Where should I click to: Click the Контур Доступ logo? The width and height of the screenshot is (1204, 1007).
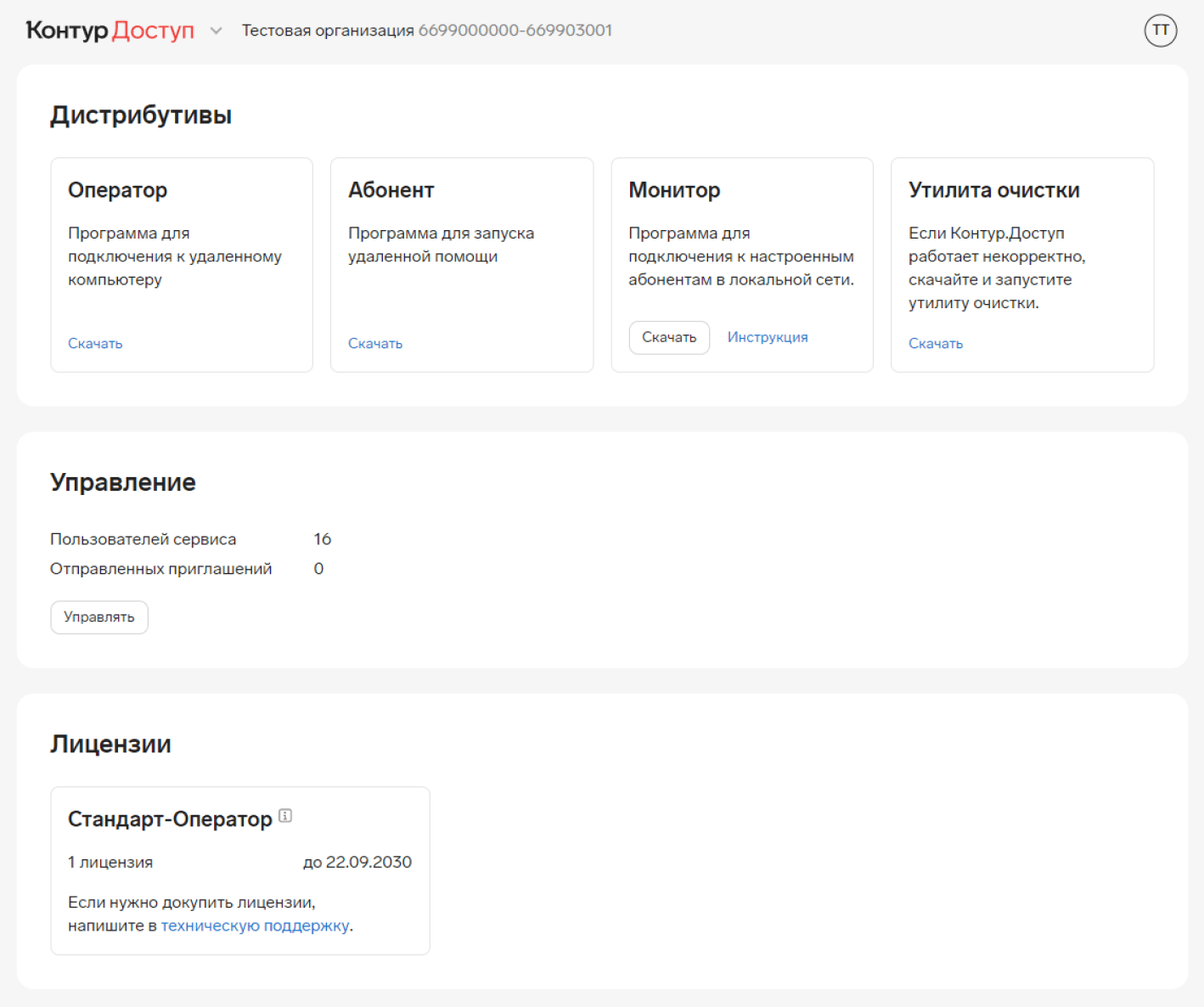coord(110,31)
